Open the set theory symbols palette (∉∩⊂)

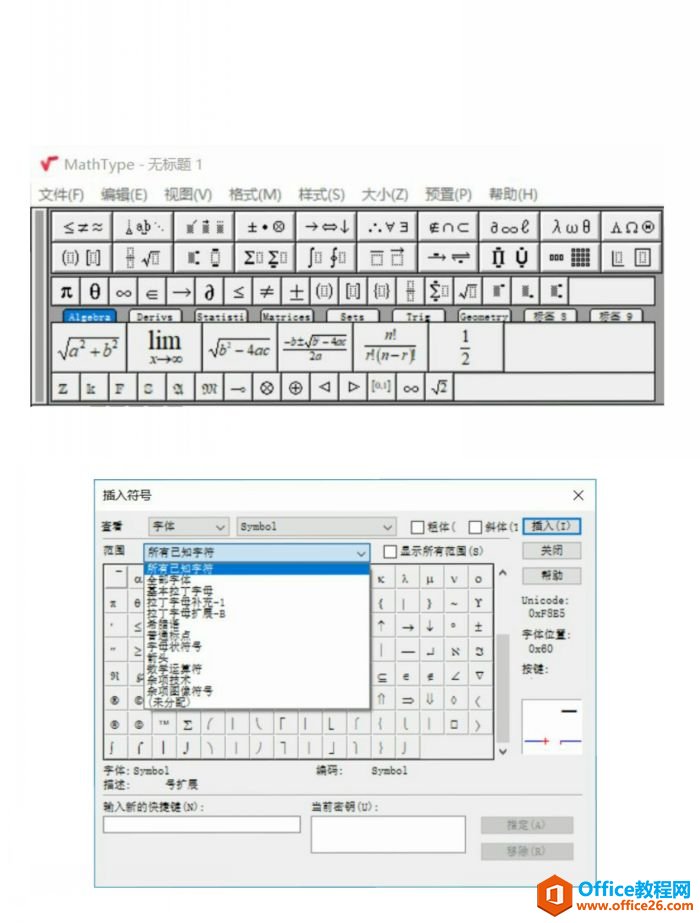[x=449, y=227]
